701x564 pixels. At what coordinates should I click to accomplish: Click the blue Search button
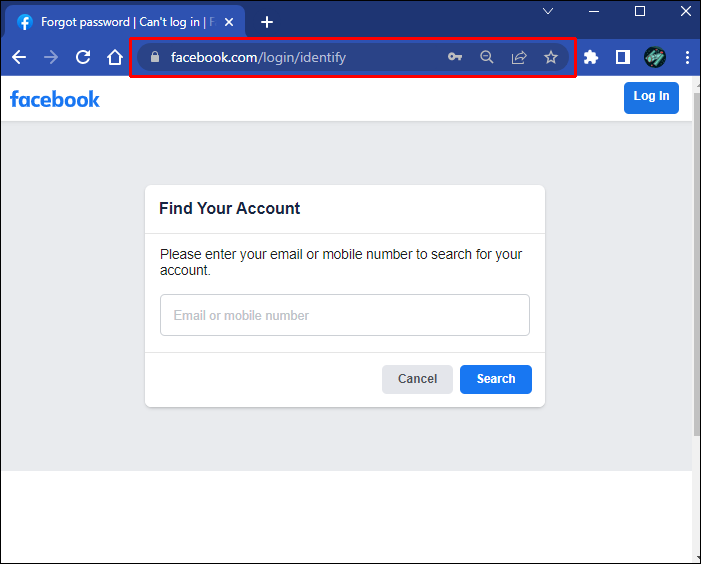[x=496, y=379]
